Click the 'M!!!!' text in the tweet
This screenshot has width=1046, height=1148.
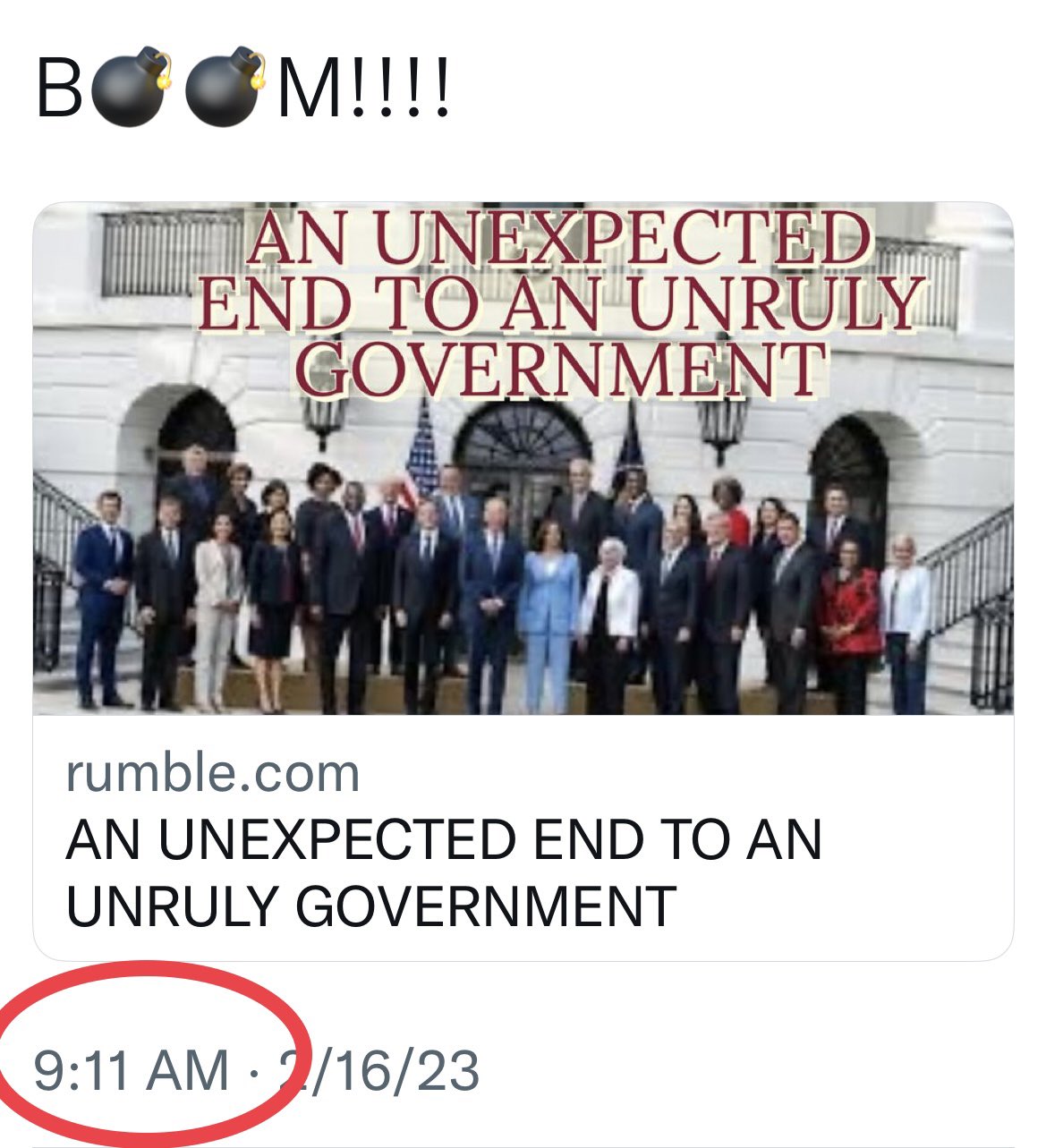click(x=364, y=89)
